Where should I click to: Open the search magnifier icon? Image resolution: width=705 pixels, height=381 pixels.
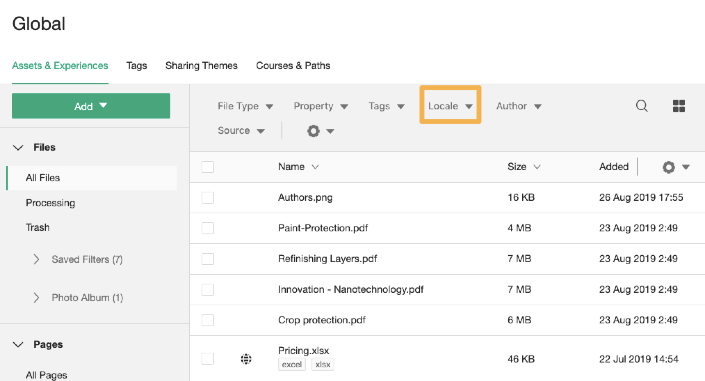click(642, 106)
